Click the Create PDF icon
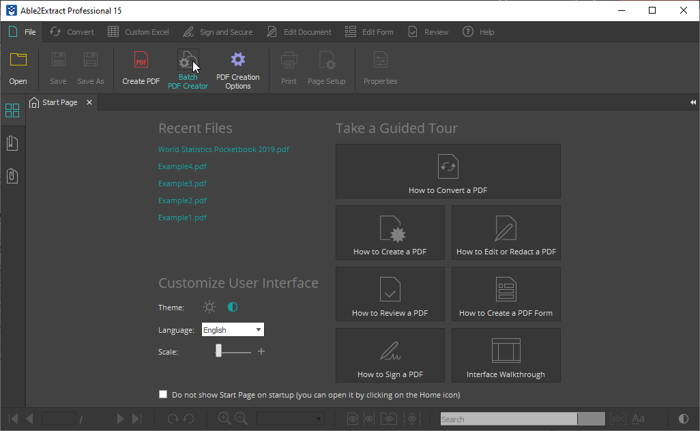The height and width of the screenshot is (431, 700). coord(140,62)
